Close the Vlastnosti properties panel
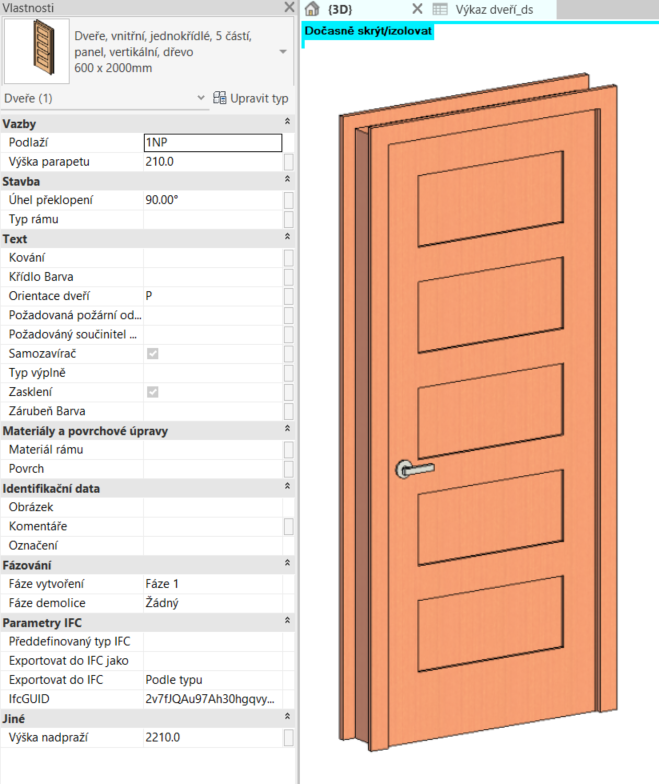Viewport: 659px width, 784px height. coord(288,8)
